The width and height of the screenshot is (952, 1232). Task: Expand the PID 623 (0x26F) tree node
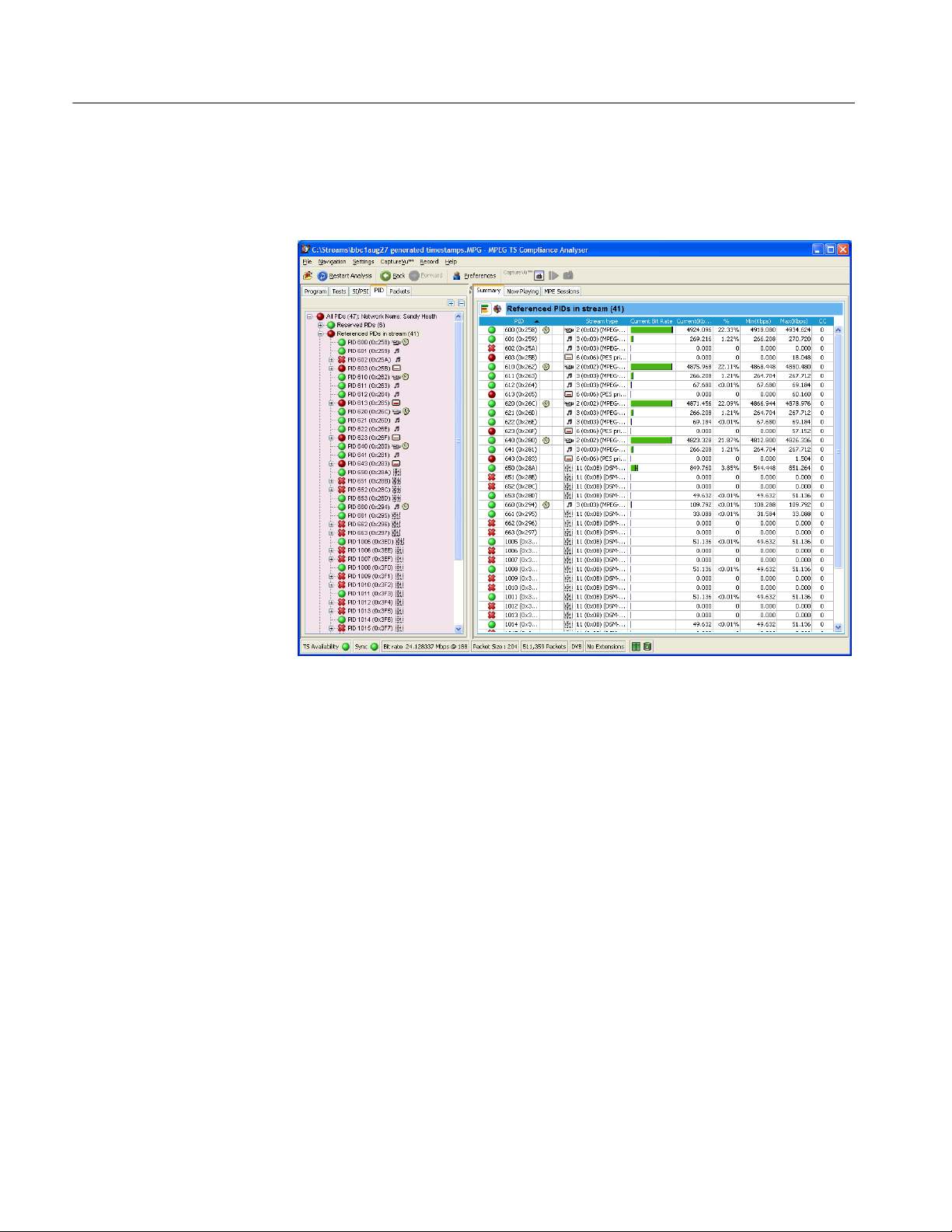[331, 438]
